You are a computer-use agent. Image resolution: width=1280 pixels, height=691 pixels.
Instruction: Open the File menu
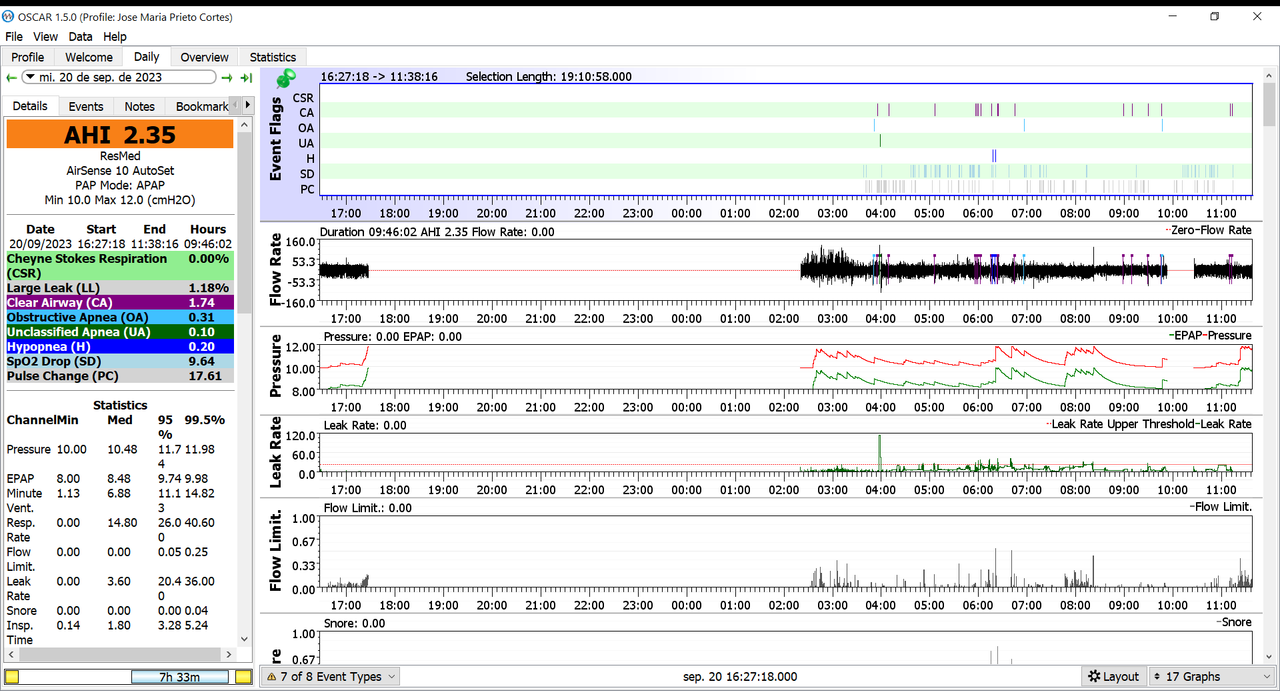pos(14,37)
